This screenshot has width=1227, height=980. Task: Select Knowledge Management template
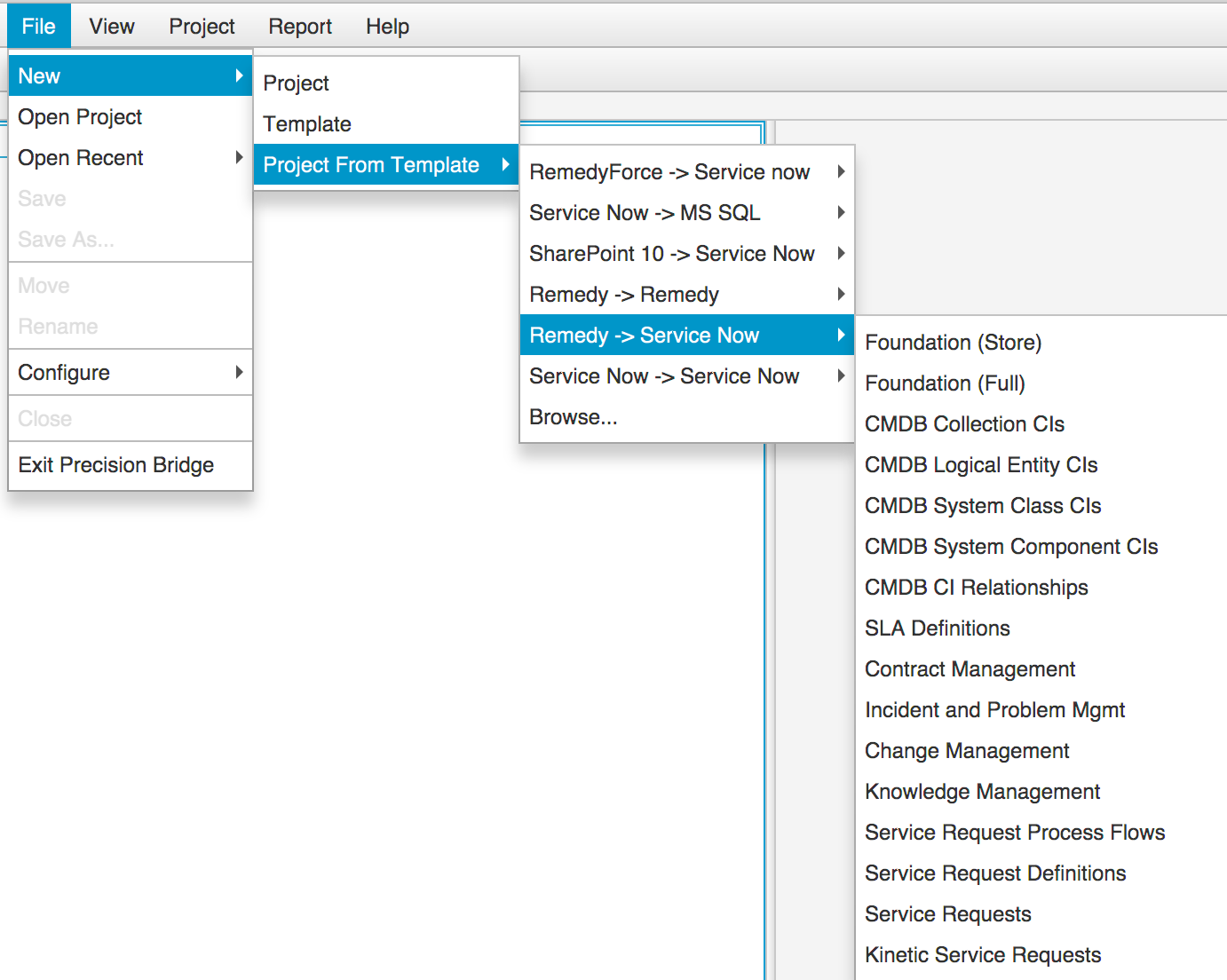pos(1041,791)
